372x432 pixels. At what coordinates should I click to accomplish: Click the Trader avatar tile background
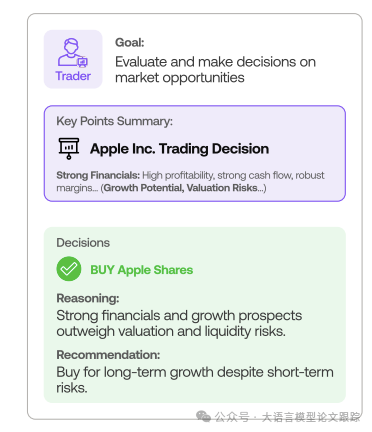point(73,59)
